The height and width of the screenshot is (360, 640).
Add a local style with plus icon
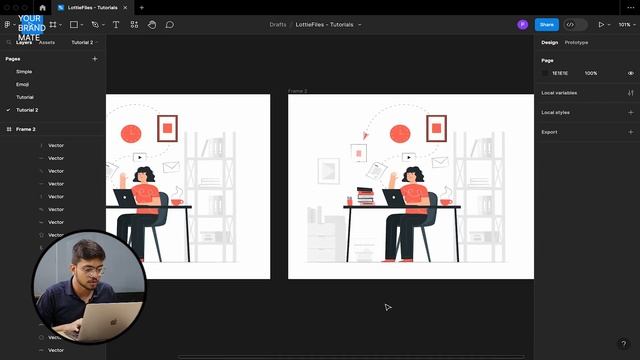[x=631, y=112]
